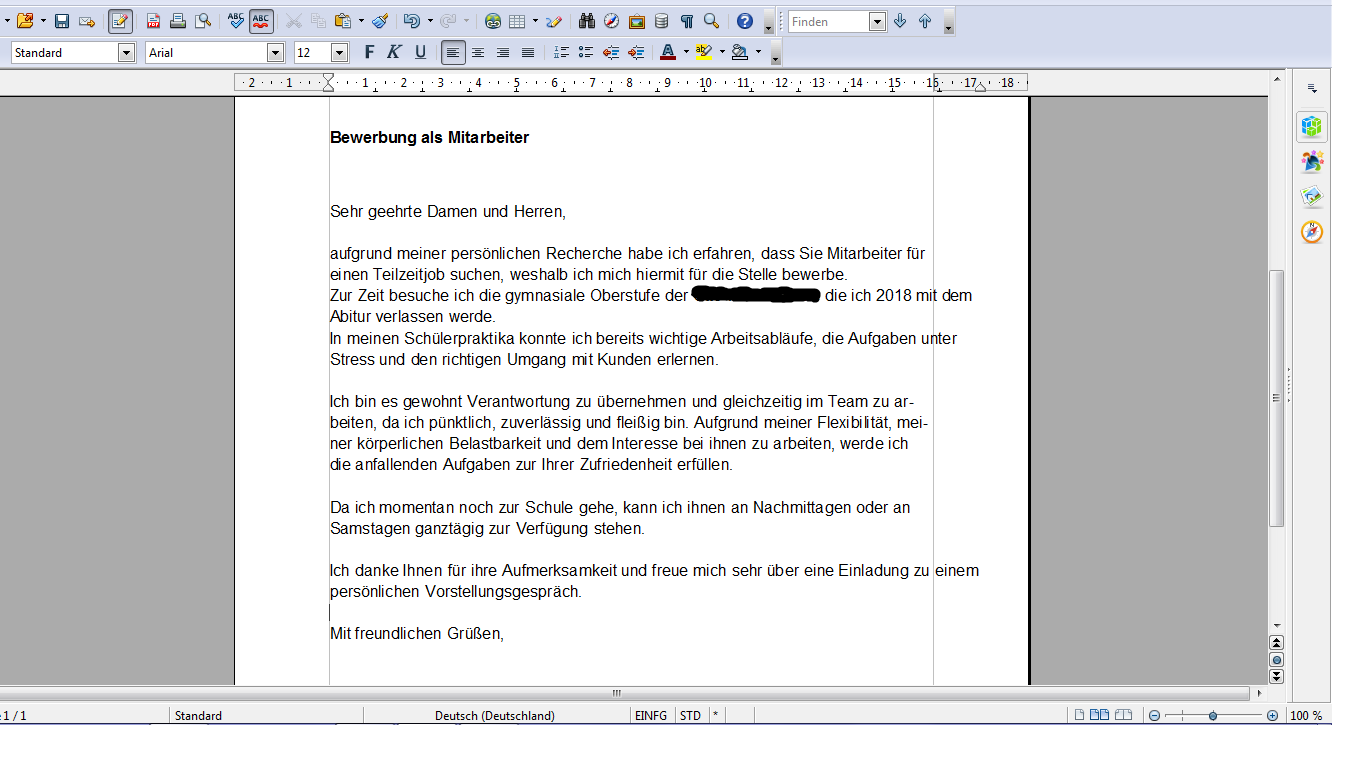Expand the Standard paragraph style dropdown
The width and height of the screenshot is (1366, 768).
126,53
